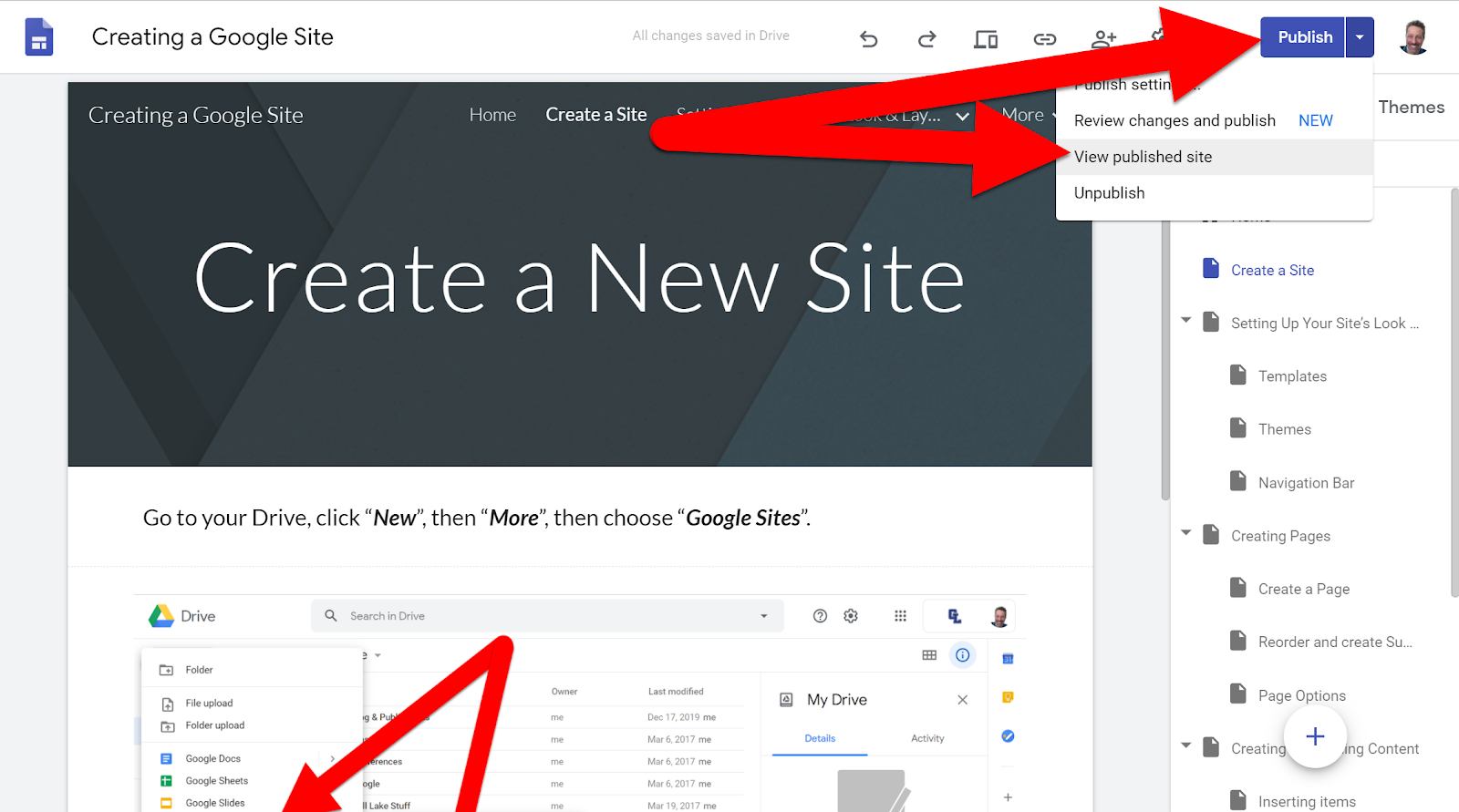1459x812 pixels.
Task: Click the Google Docs icon in the New menu
Action: pyautogui.click(x=166, y=758)
